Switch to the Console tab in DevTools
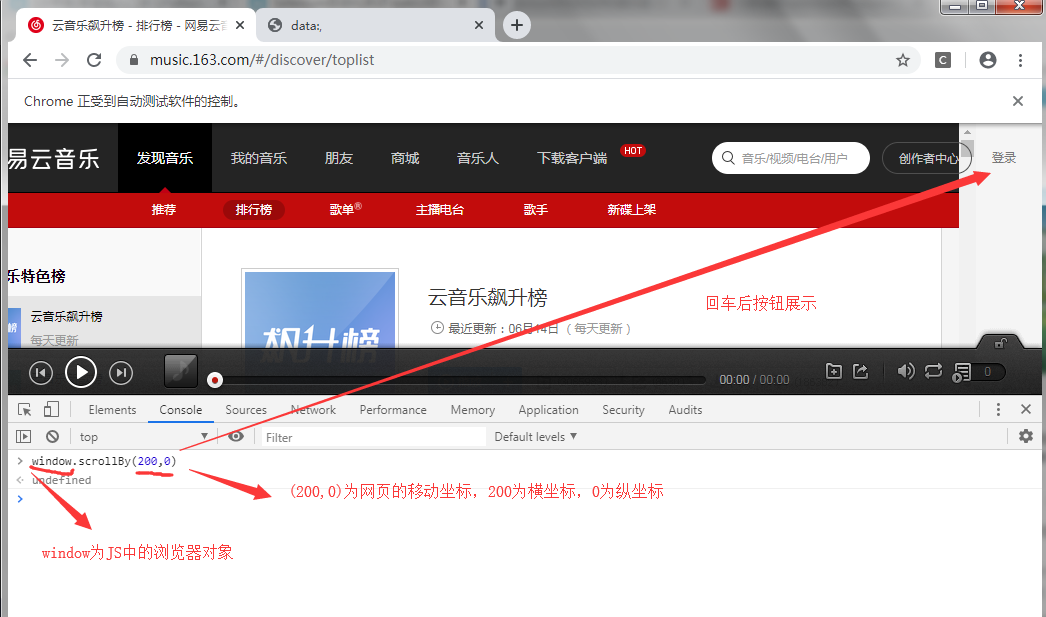Viewport: 1046px width, 617px height. 180,410
